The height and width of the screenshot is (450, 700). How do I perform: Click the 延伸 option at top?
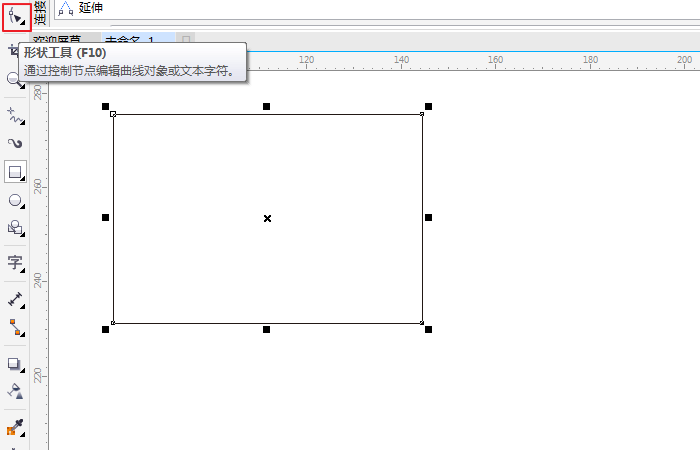pyautogui.click(x=90, y=8)
